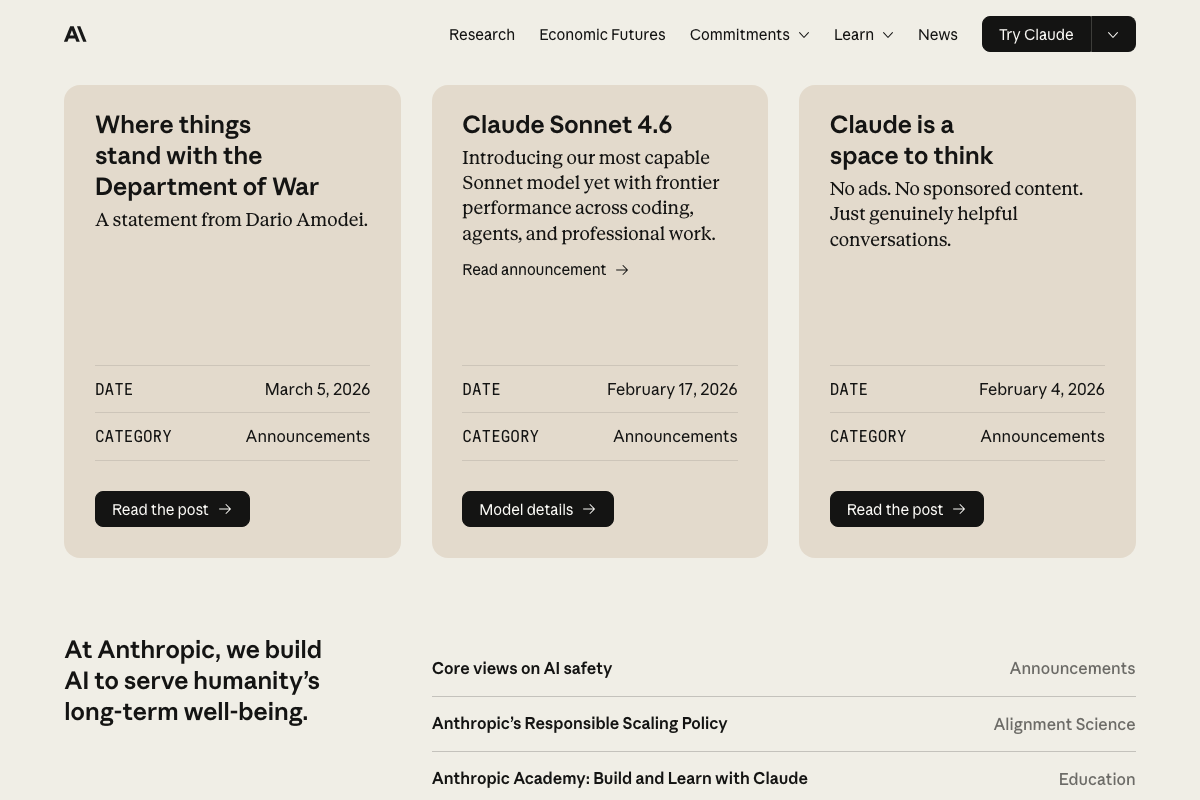Read the post about Department of War
This screenshot has height=800, width=1200.
click(172, 509)
